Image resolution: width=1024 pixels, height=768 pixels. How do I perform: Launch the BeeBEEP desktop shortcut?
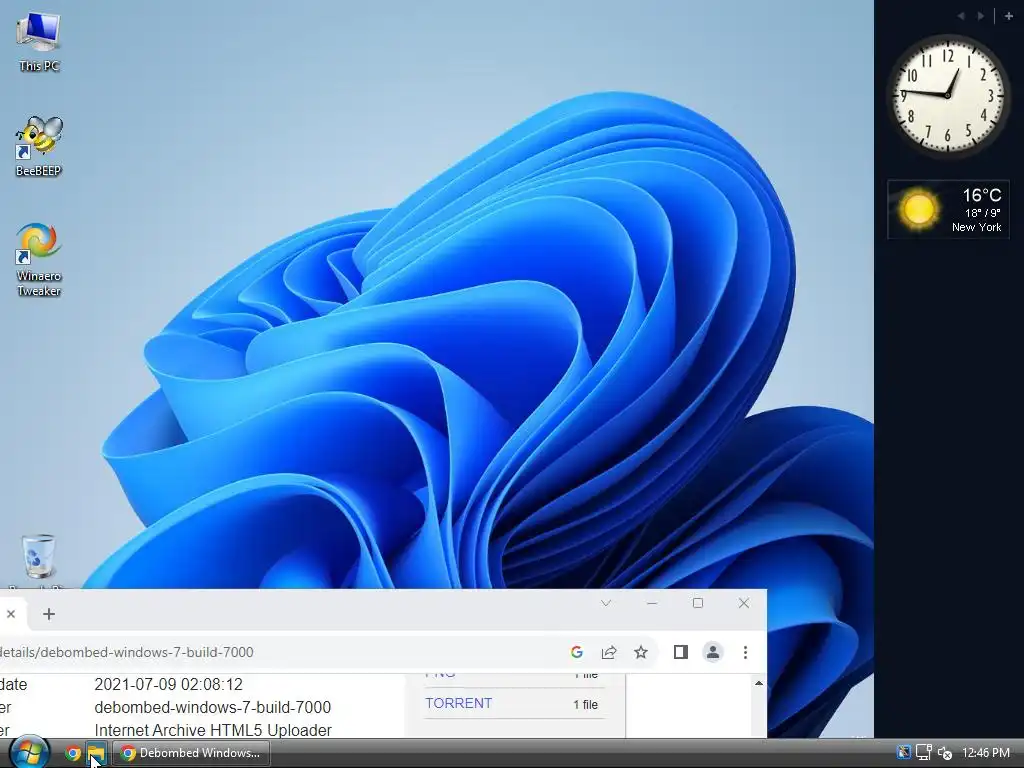39,146
